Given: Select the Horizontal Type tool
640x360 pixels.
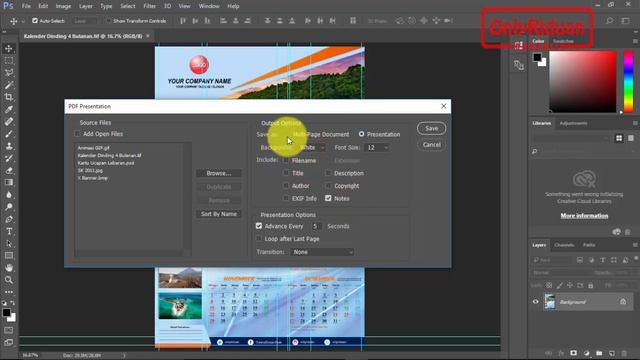Looking at the screenshot, I should (9, 231).
